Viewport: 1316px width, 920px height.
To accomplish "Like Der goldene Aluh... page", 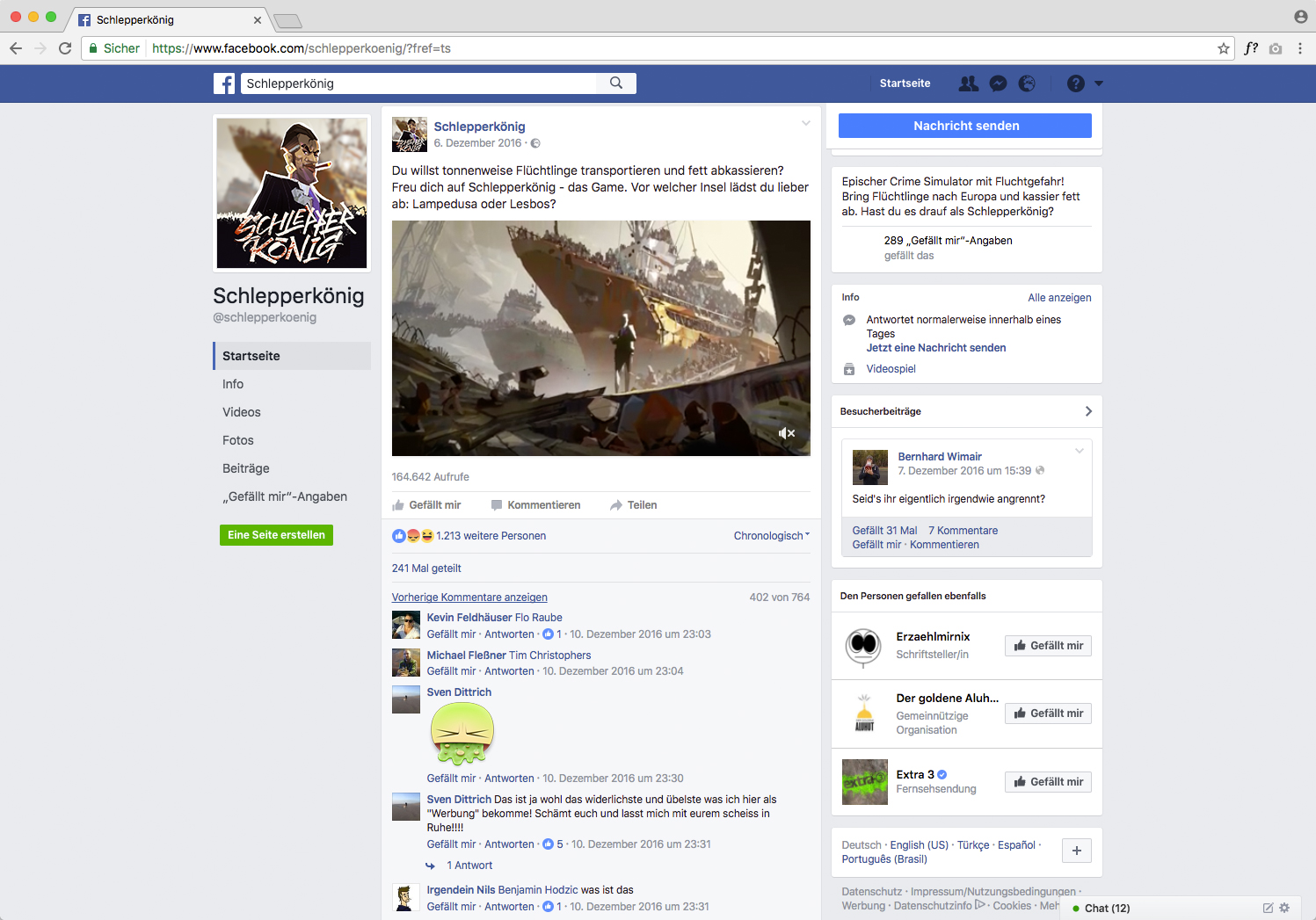I will 1048,714.
